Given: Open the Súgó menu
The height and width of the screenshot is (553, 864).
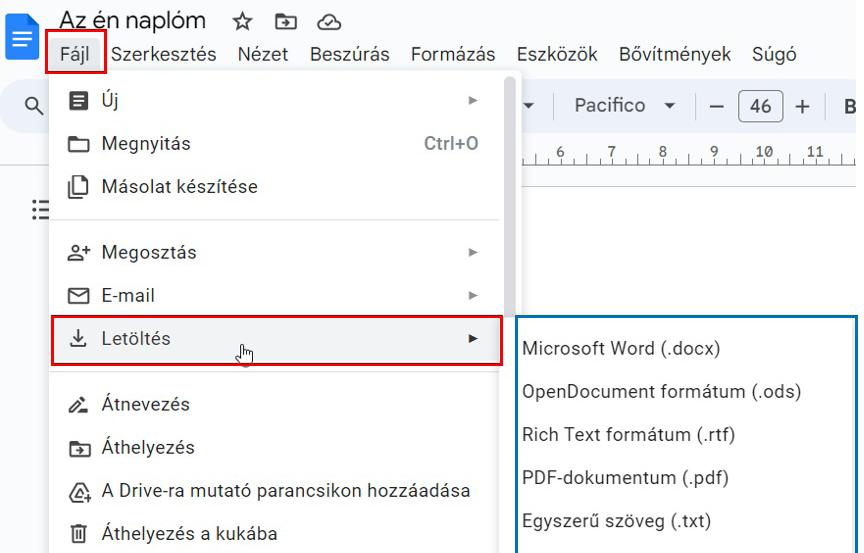Looking at the screenshot, I should (x=774, y=54).
